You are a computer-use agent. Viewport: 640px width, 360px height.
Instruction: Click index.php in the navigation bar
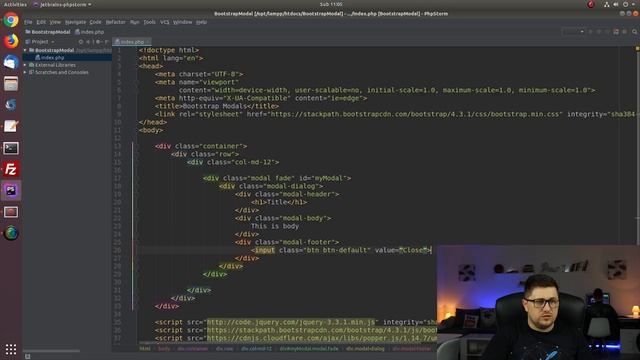(89, 32)
